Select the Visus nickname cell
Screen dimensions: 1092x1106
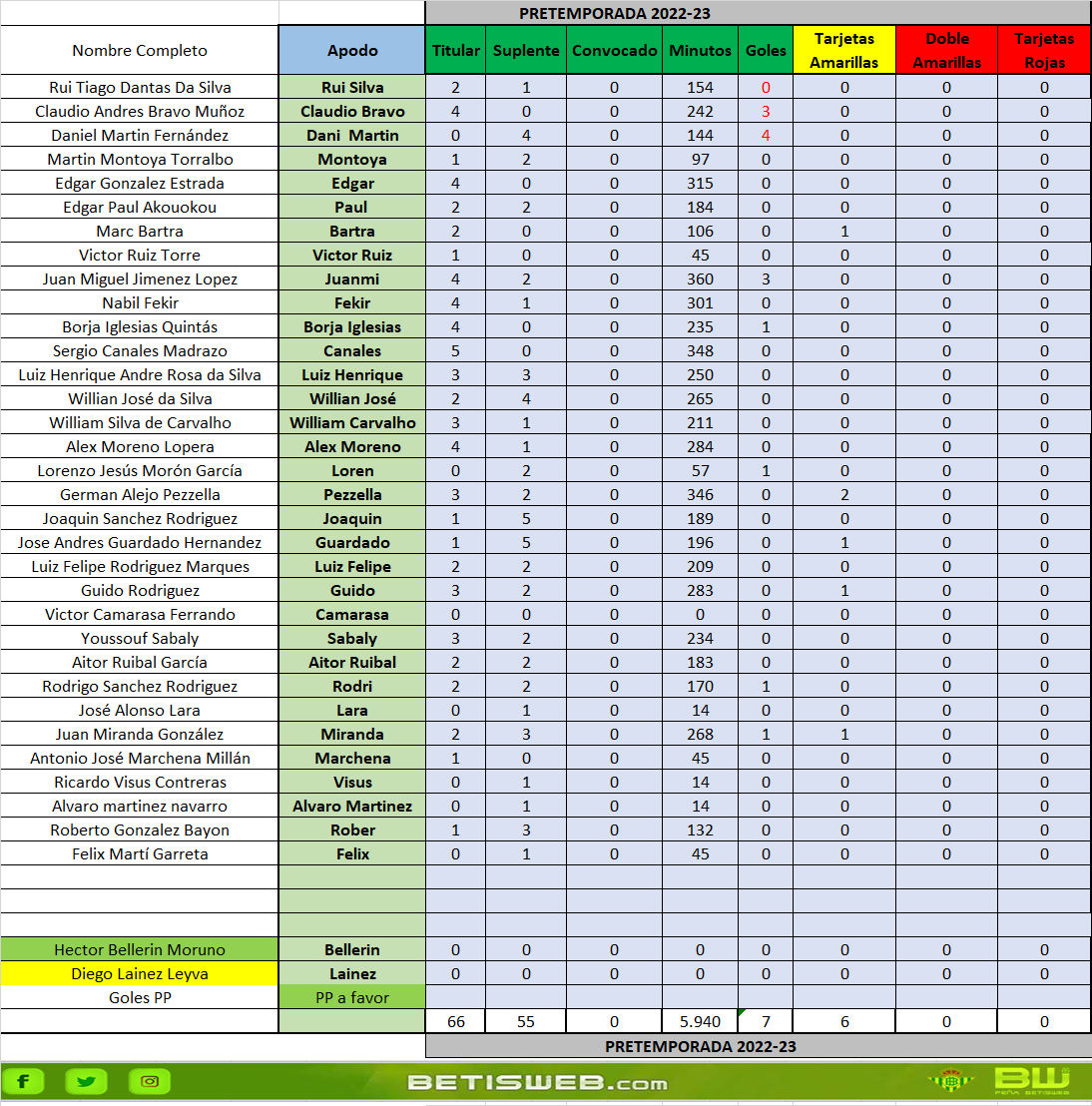pyautogui.click(x=352, y=783)
